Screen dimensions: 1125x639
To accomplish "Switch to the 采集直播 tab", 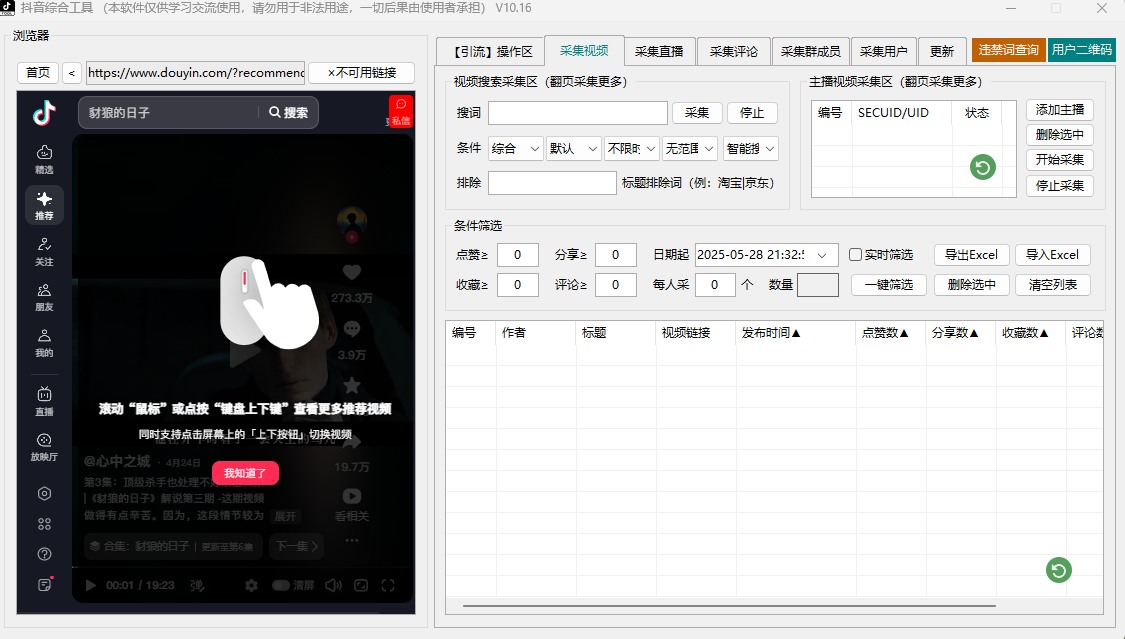I will pos(659,52).
